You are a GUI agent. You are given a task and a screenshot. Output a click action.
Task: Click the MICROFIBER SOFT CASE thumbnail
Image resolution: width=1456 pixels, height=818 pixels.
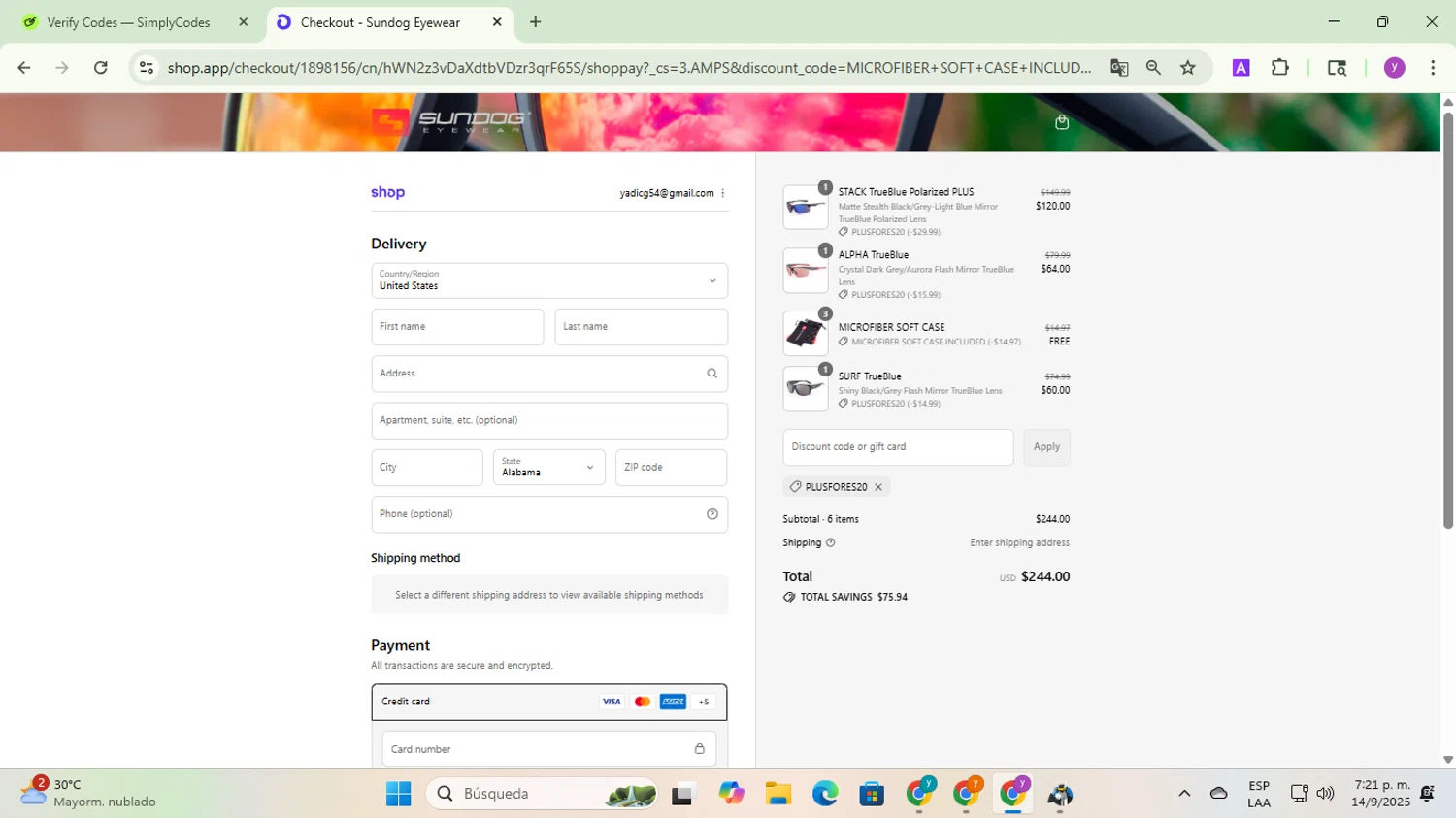pos(806,333)
